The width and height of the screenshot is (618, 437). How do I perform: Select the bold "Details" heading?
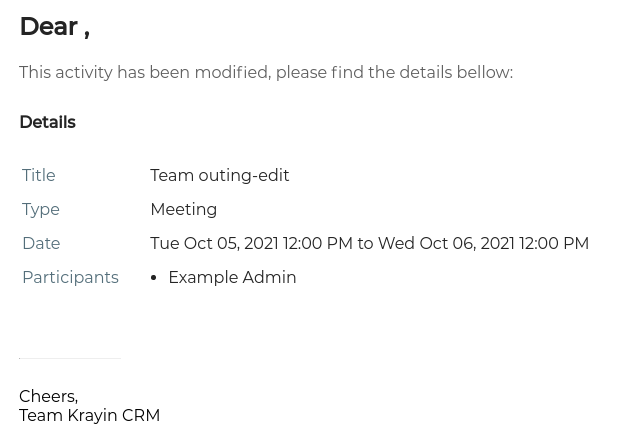(48, 122)
